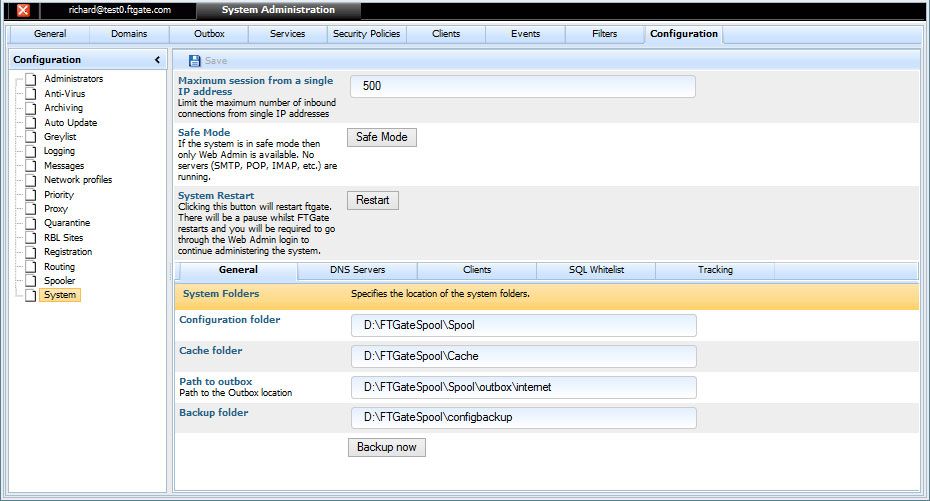Click the document icon beside Logging
930x501 pixels.
coord(31,151)
